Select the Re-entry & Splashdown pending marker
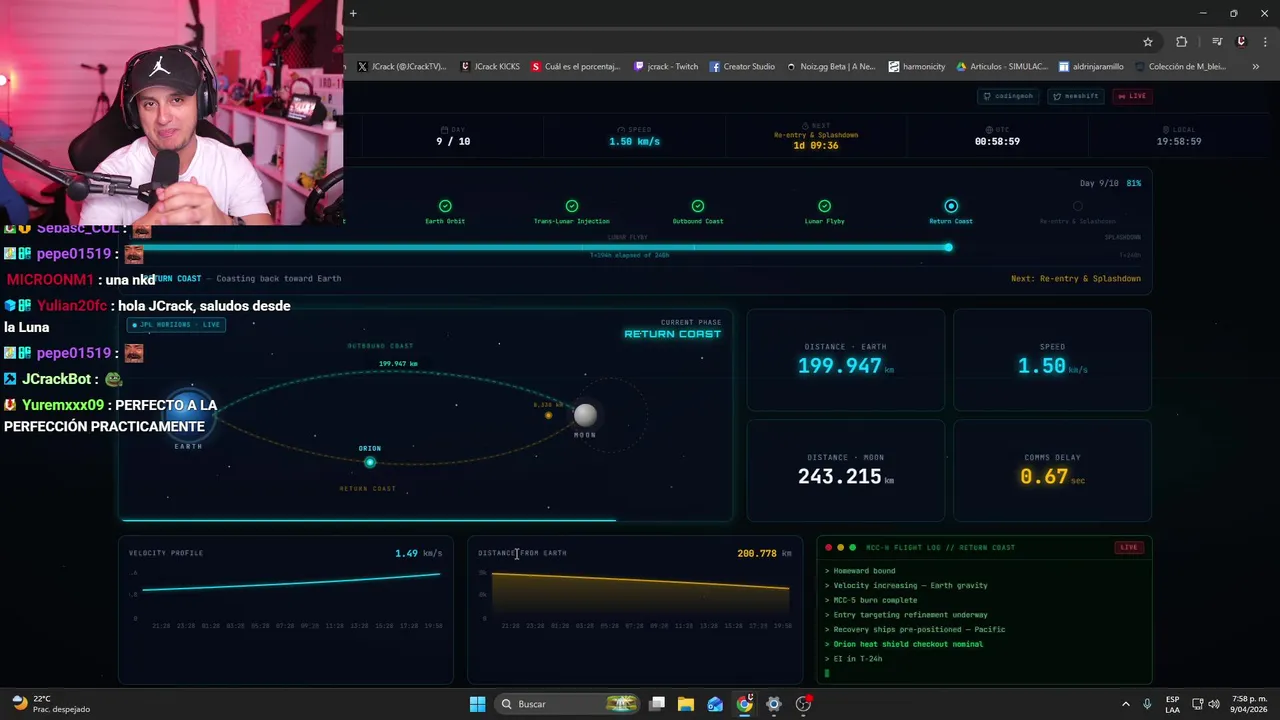 coord(1077,206)
